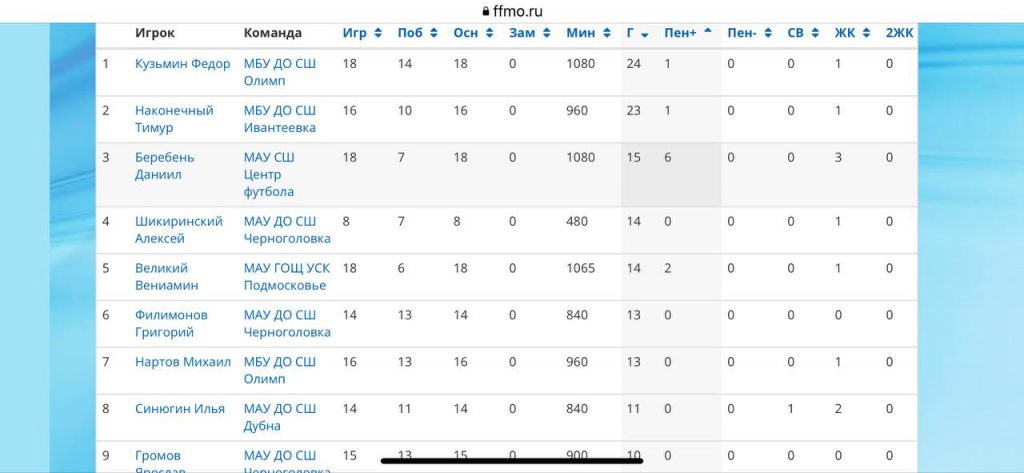Sort by ЖК column sort icon
Viewport: 1024px width, 473px height.
point(866,33)
